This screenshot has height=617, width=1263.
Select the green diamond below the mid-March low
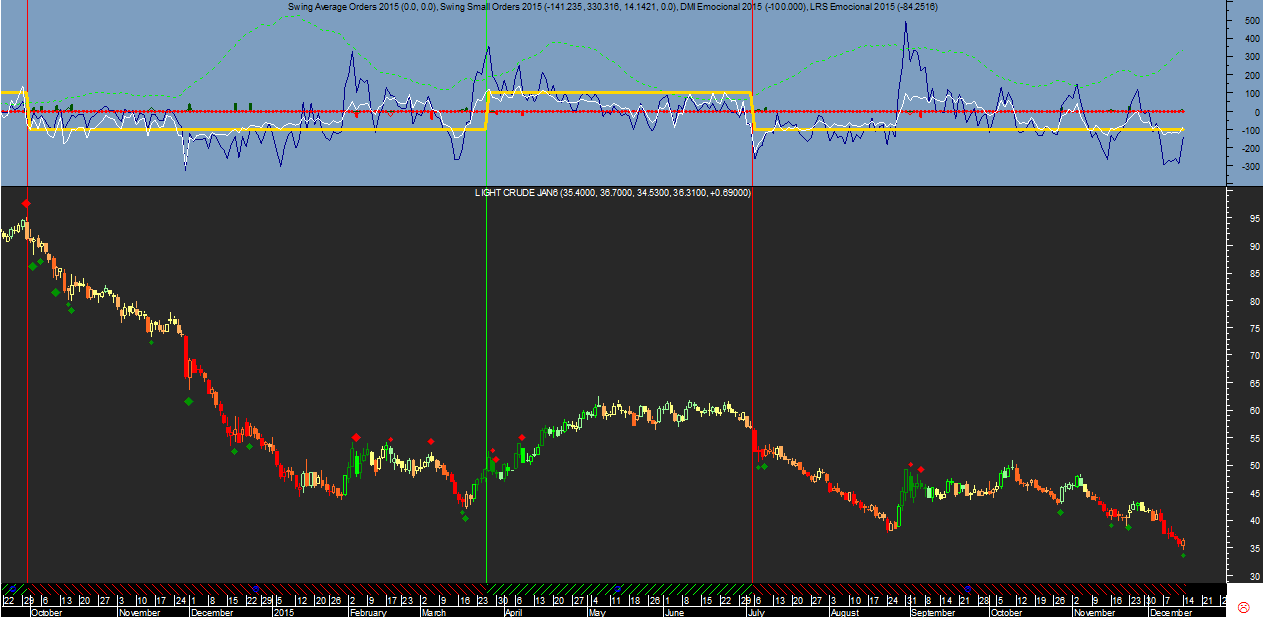coord(465,518)
